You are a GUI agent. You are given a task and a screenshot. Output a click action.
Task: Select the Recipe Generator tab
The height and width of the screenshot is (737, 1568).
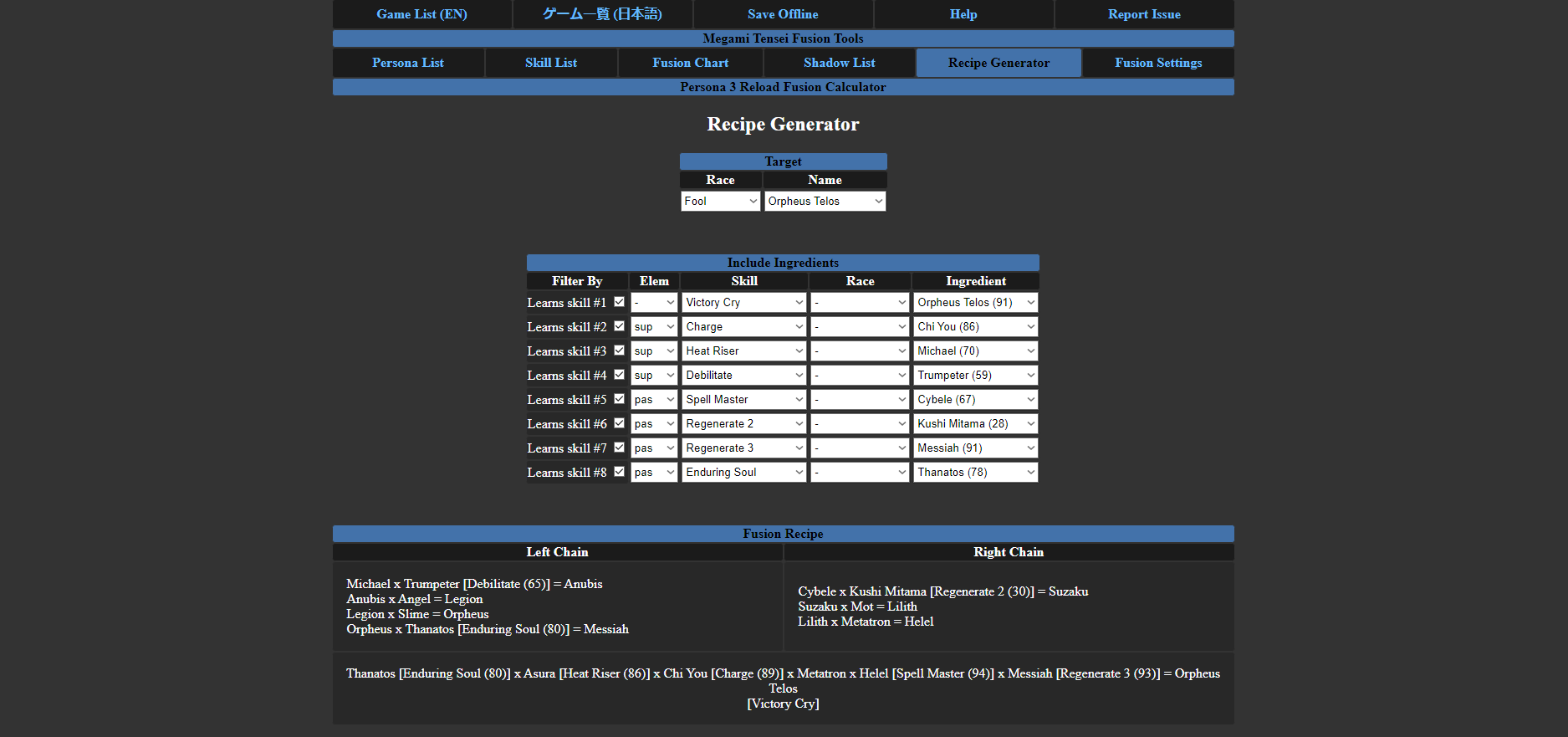tap(999, 63)
